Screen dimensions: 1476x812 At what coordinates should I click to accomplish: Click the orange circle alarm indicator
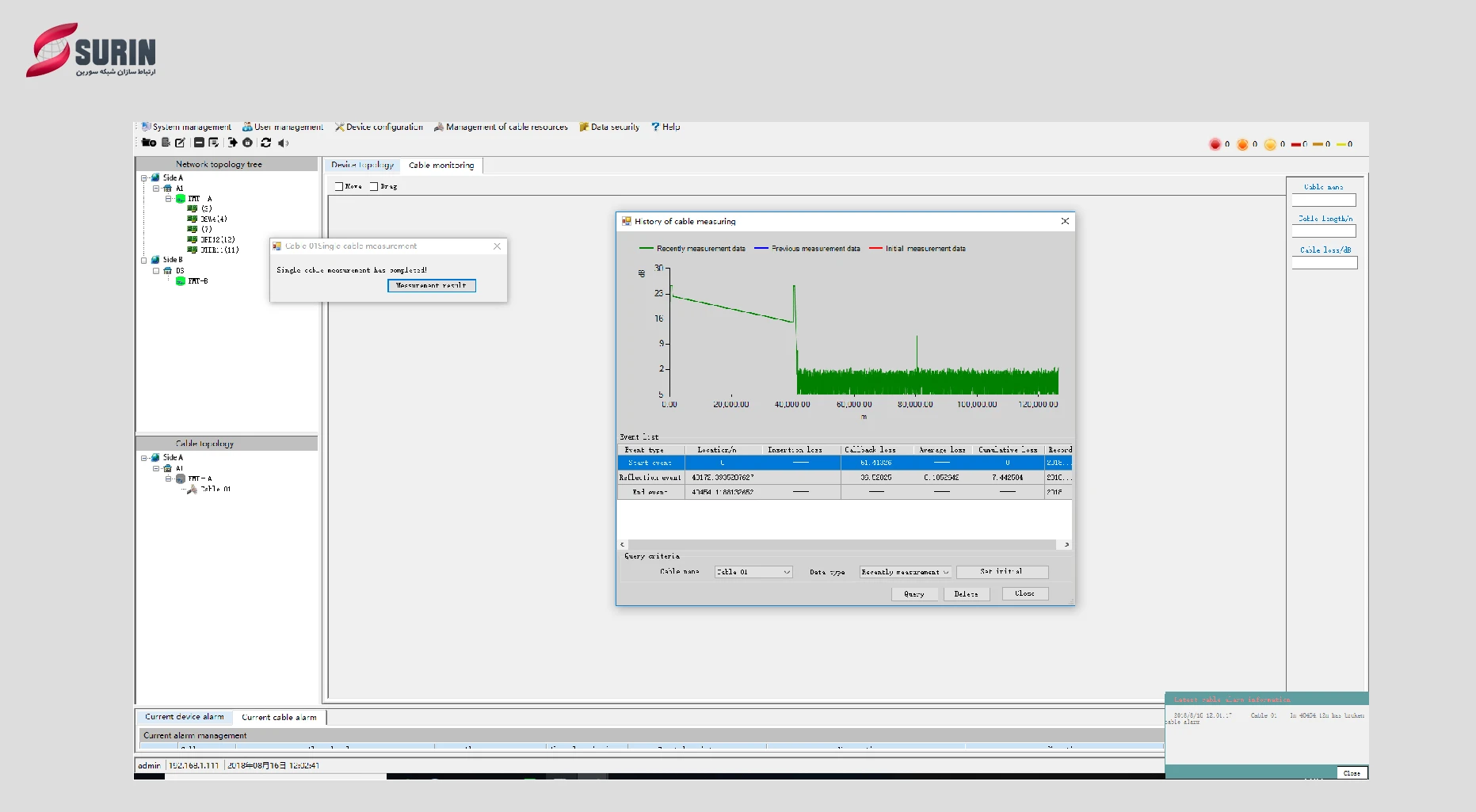1242,144
